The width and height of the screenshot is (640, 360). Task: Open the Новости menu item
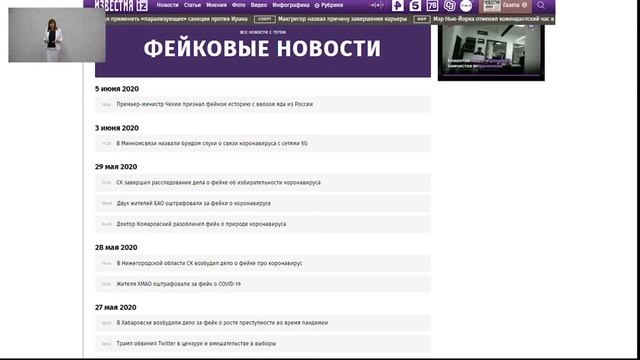tap(167, 5)
